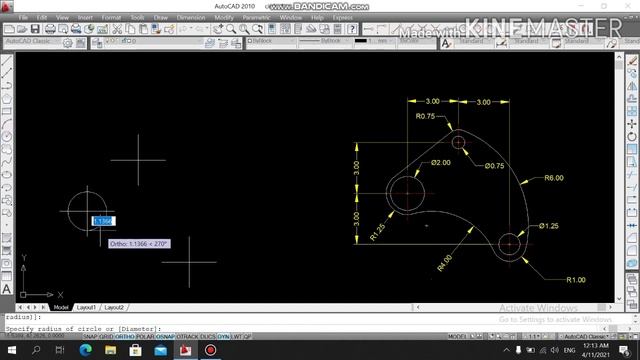Screen dimensions: 640x360
Task: Open File Explorer from taskbar
Action: coord(110,350)
